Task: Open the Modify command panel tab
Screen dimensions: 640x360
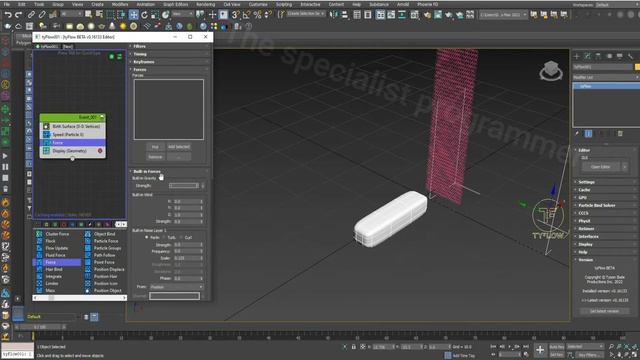Action: [x=587, y=56]
